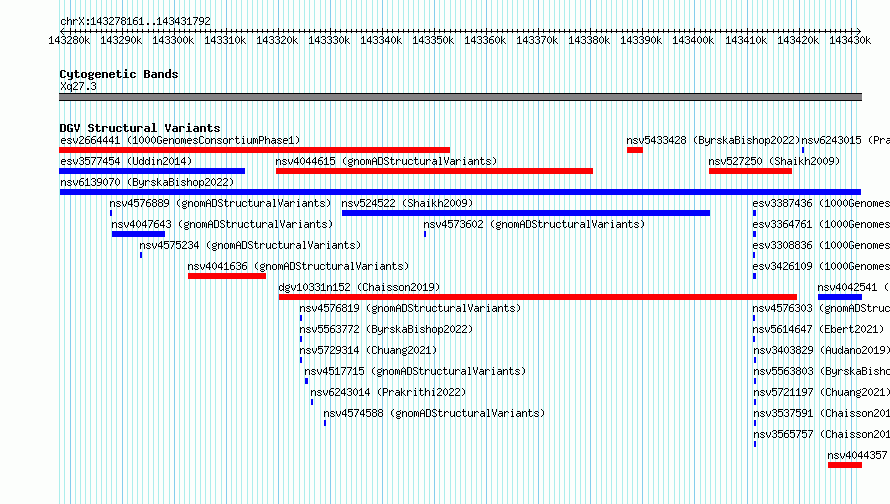The image size is (890, 504).
Task: Click the esv2664441 (1000GenomesConsortiumPhase1) variant label
Action: 180,140
